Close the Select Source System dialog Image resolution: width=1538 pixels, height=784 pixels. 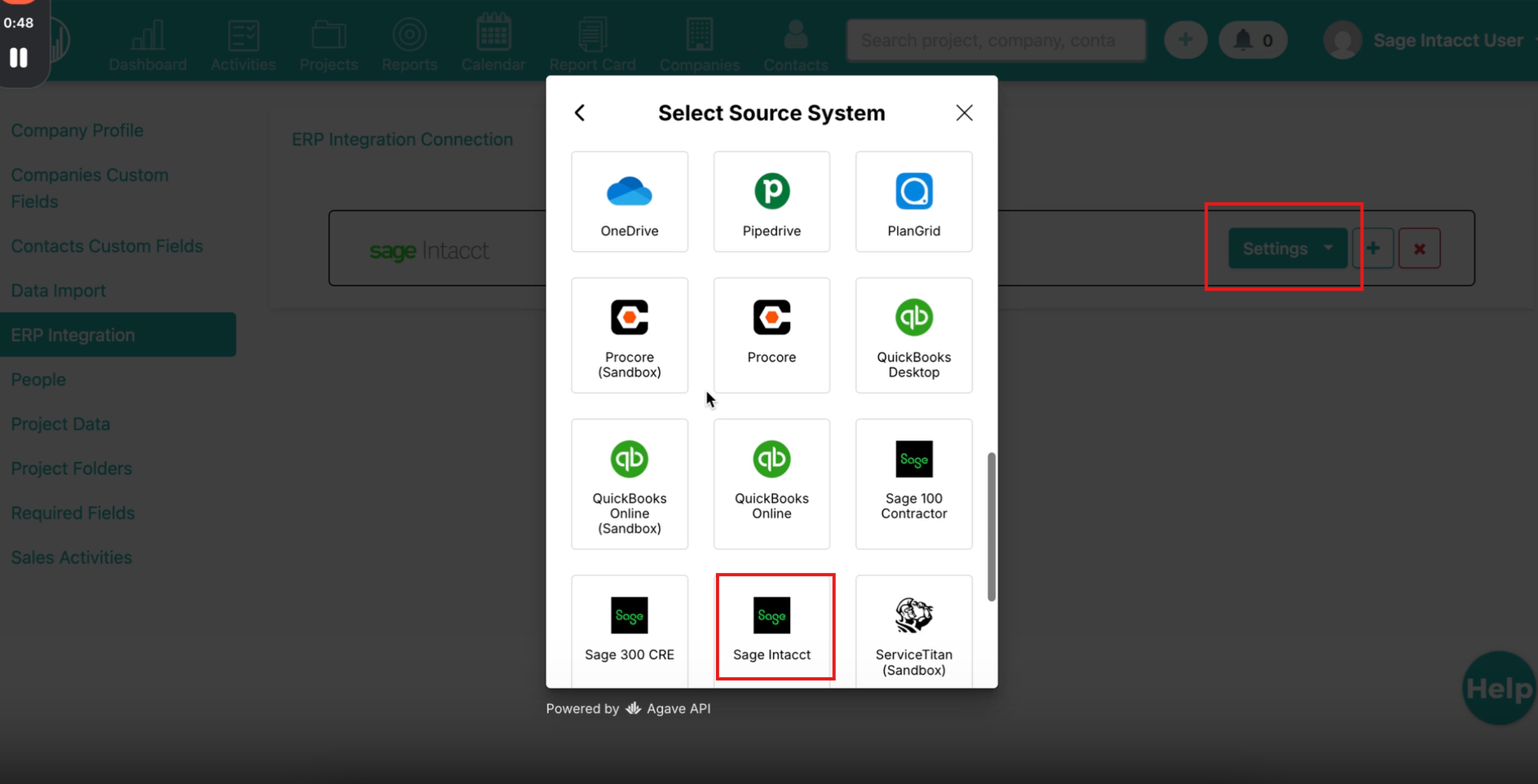[x=964, y=112]
